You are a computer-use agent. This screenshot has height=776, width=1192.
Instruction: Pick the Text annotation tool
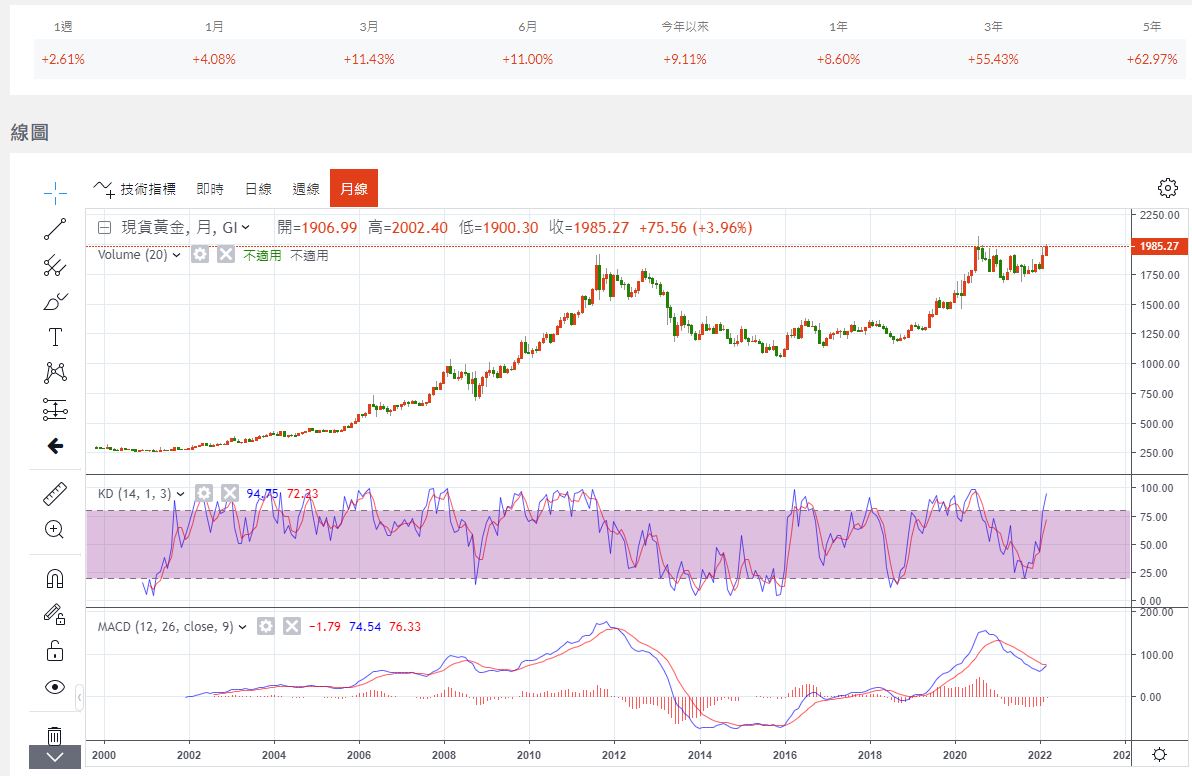(x=55, y=337)
